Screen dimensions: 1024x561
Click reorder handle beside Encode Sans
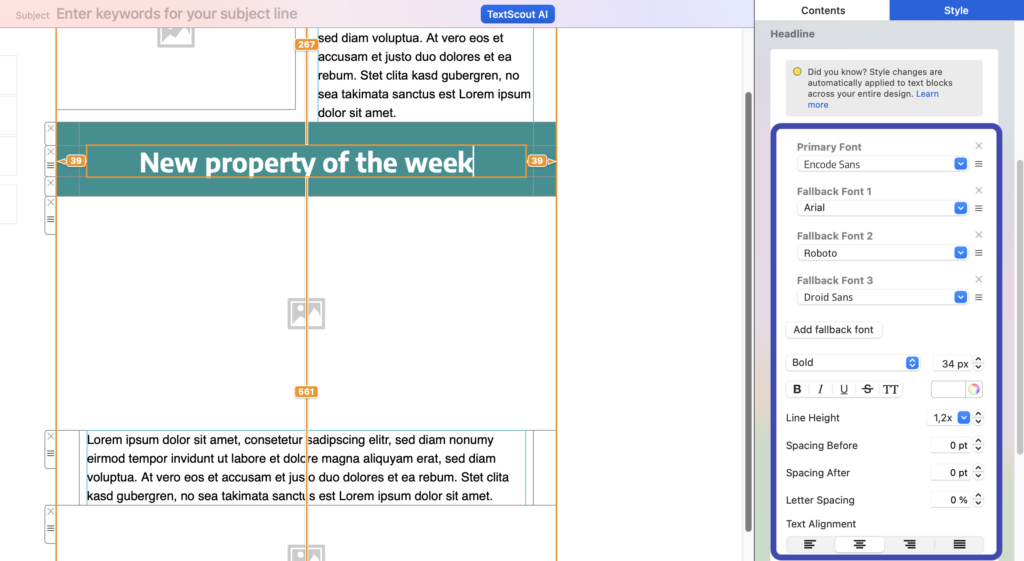point(979,164)
